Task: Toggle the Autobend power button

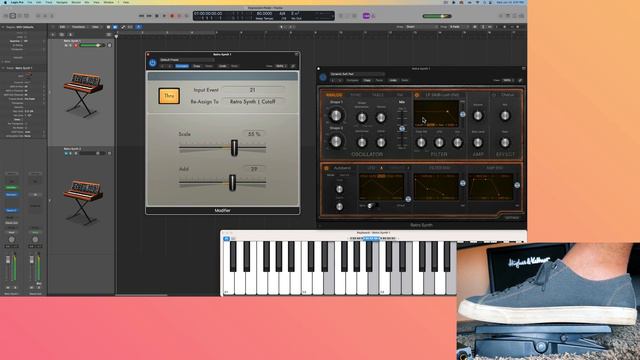Action: click(x=326, y=168)
